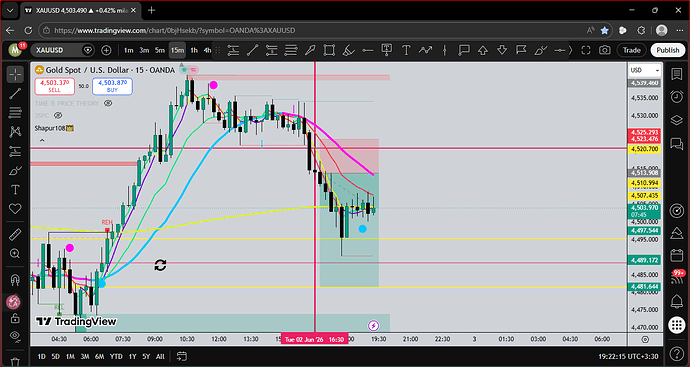This screenshot has width=690, height=367.
Task: Open a new browser tab
Action: (151, 10)
